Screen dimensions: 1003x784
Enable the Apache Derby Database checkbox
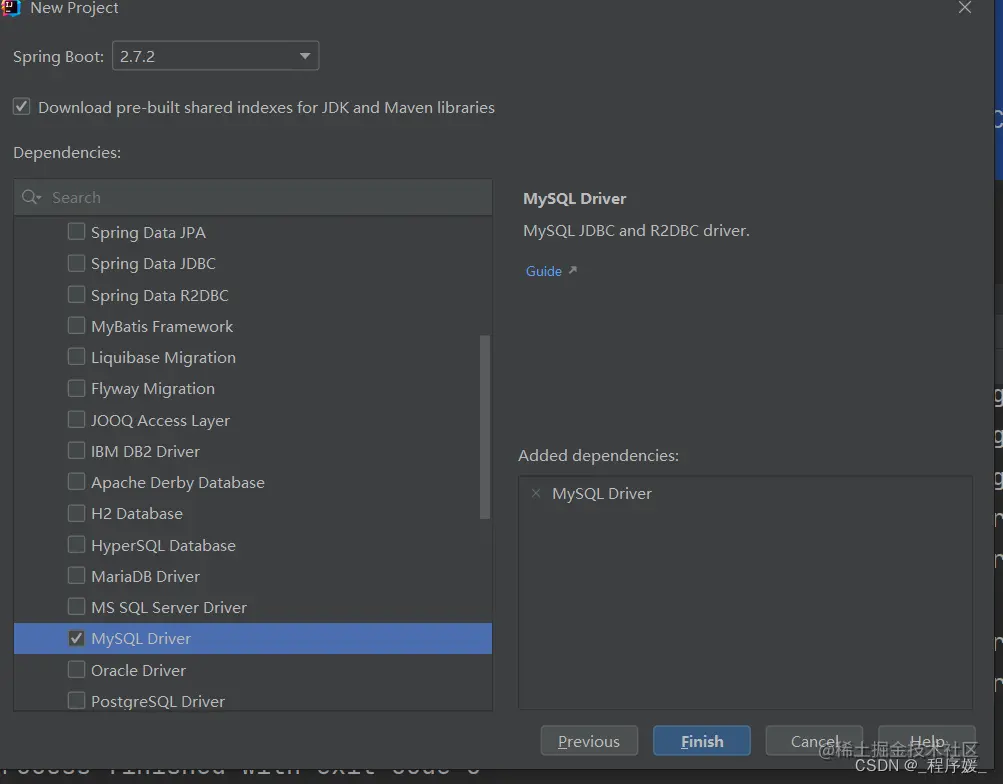point(76,482)
